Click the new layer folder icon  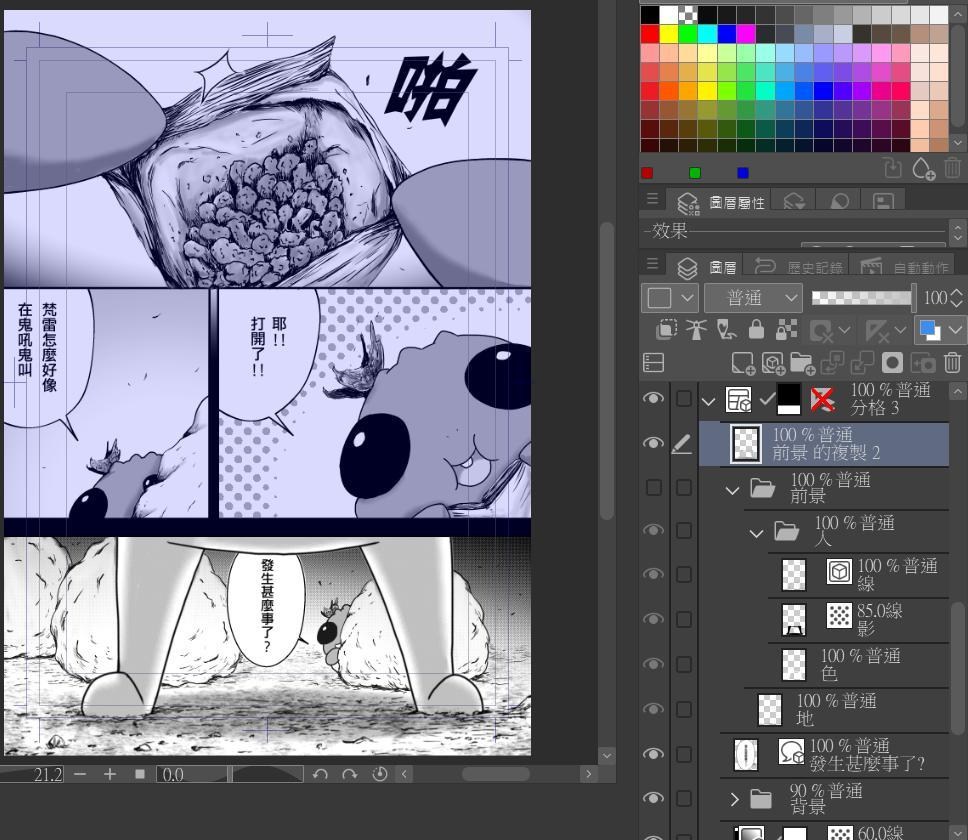[x=803, y=363]
